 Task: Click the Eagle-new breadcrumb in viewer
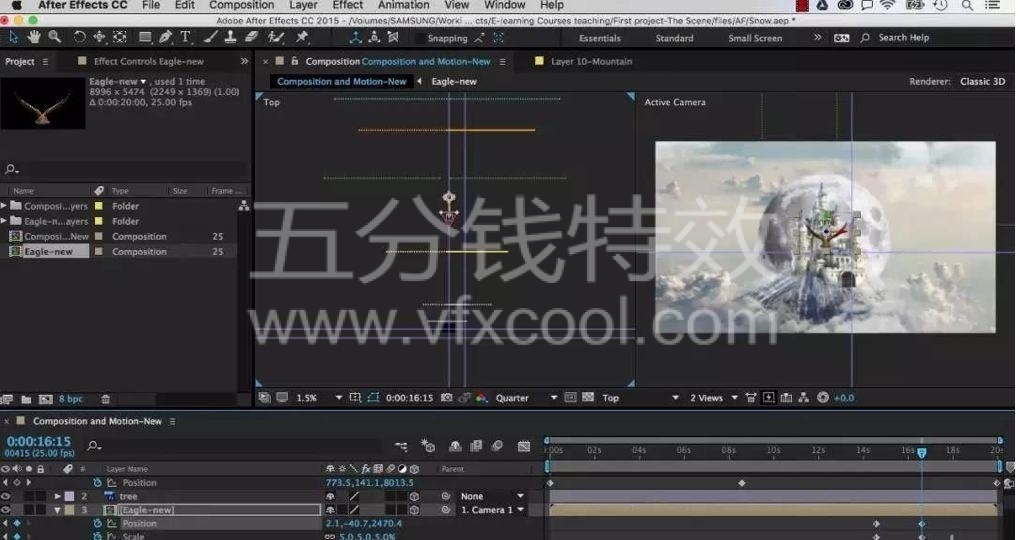pyautogui.click(x=453, y=81)
